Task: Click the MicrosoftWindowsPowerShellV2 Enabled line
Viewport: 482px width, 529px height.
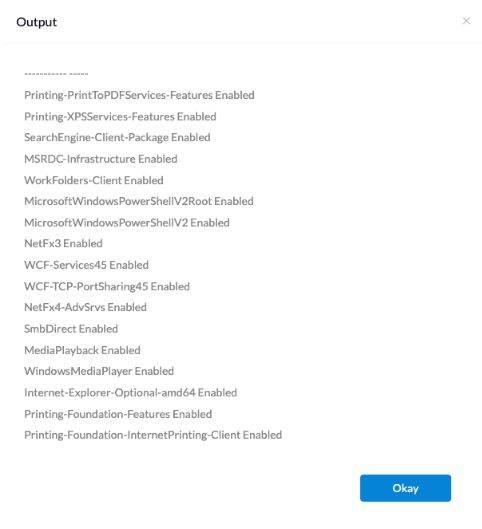Action: (127, 223)
